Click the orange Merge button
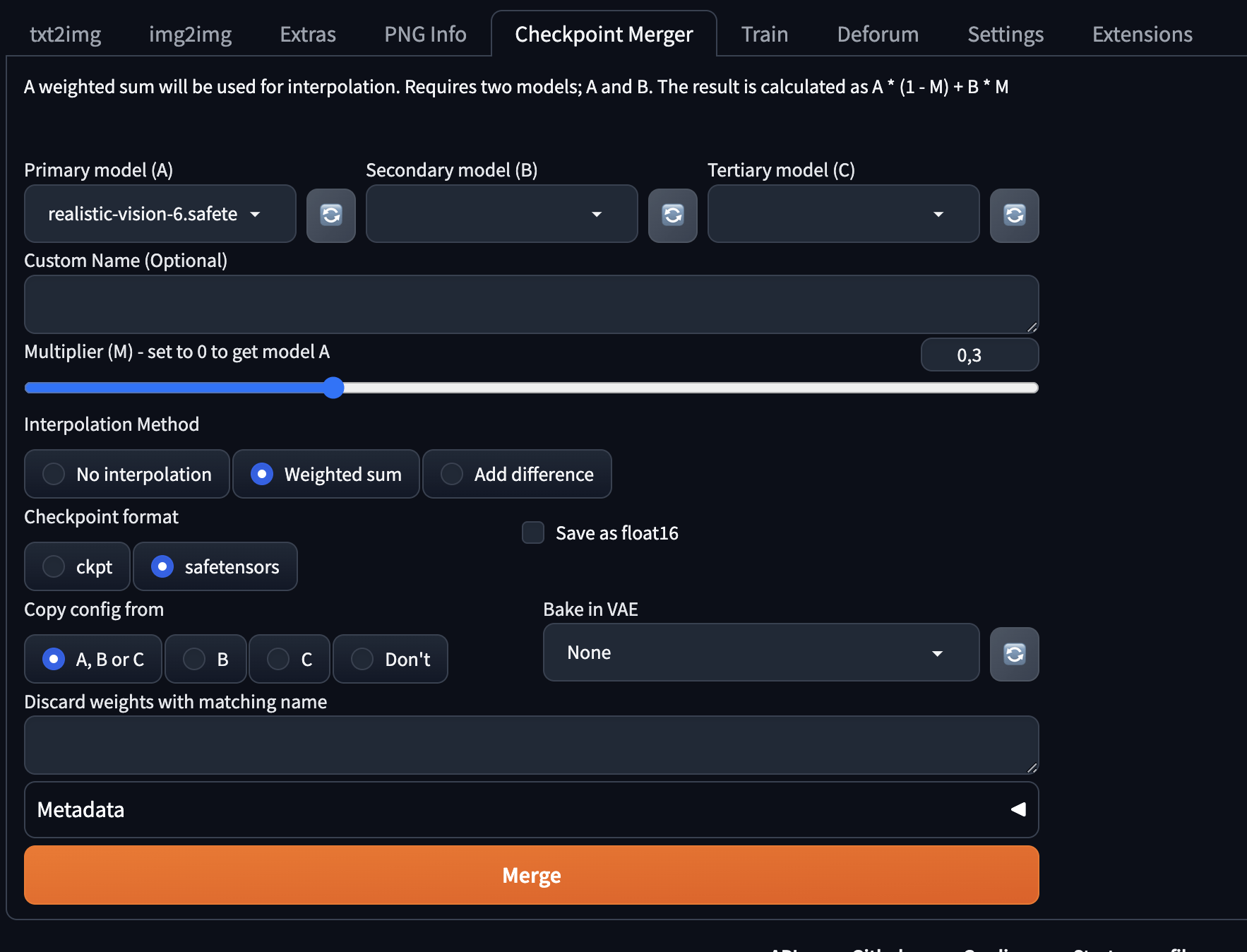This screenshot has width=1247, height=952. point(531,875)
